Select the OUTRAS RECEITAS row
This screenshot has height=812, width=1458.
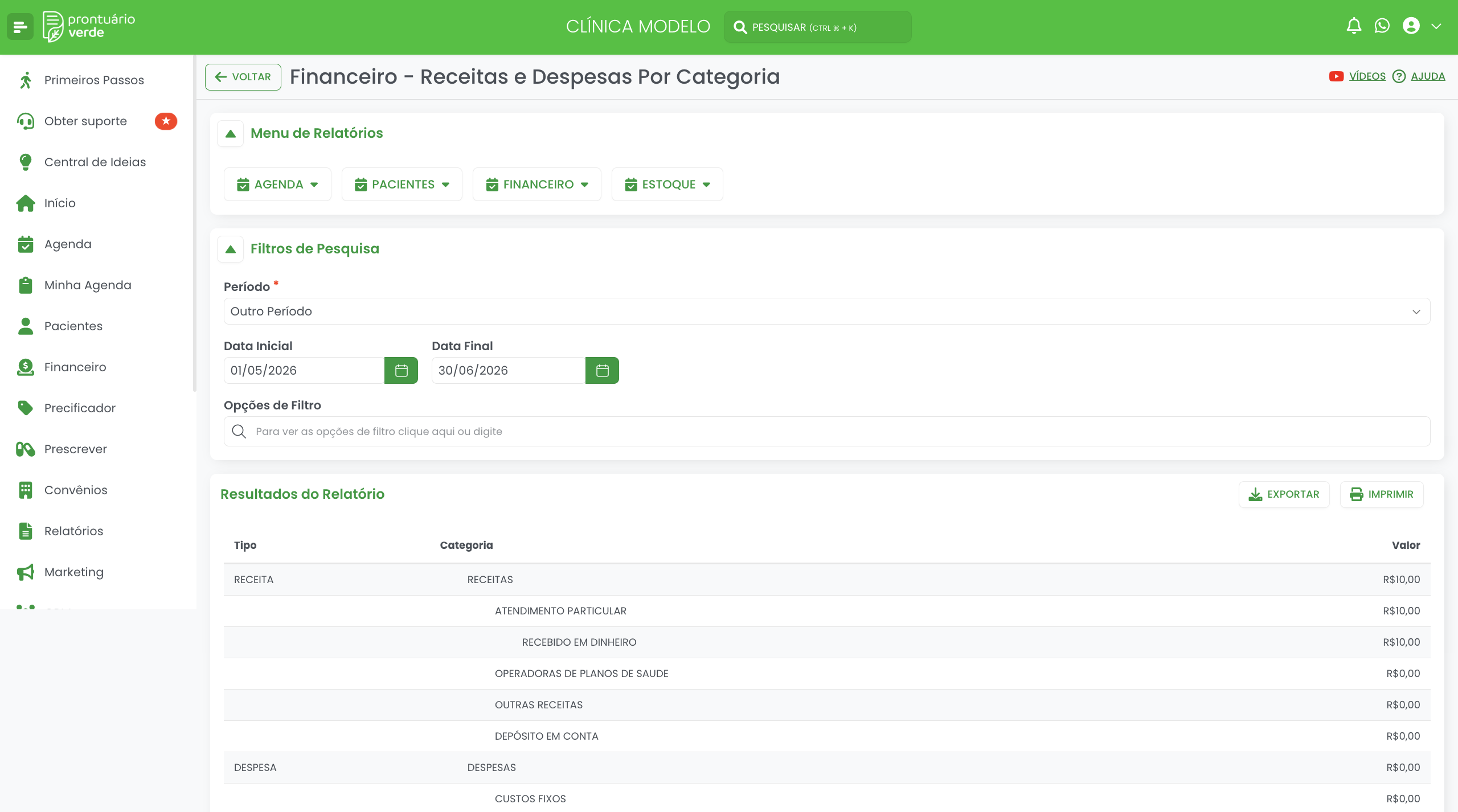click(826, 705)
